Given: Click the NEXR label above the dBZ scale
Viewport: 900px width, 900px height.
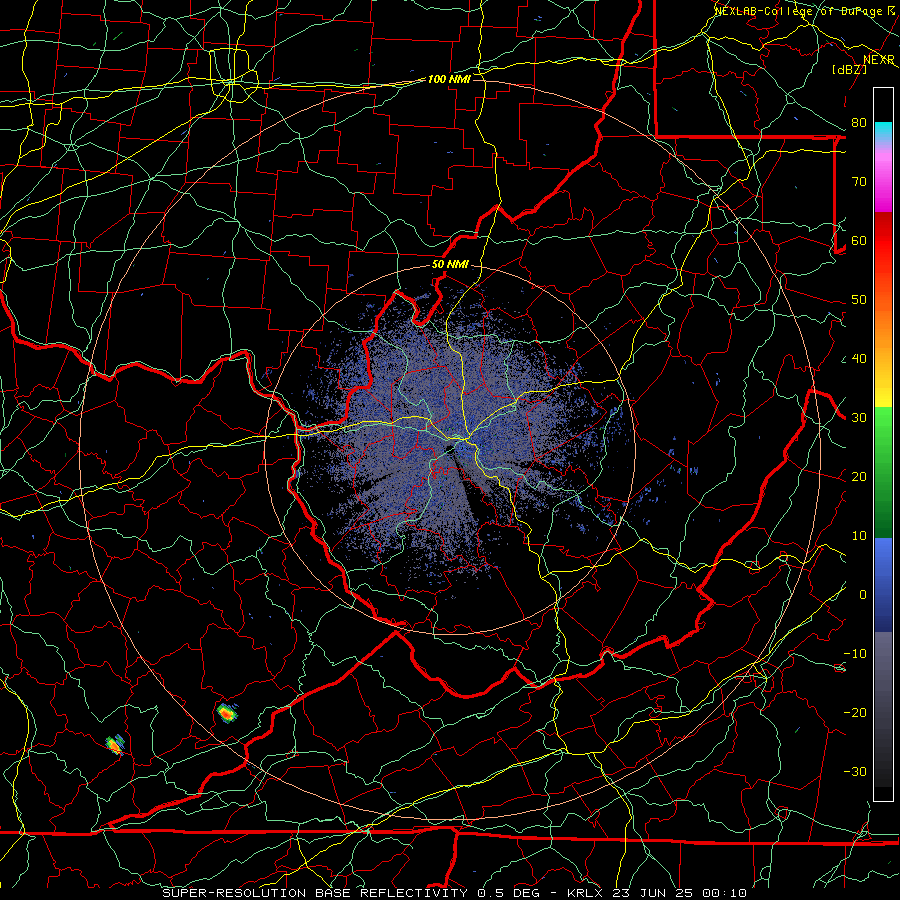Looking at the screenshot, I should coord(879,60).
